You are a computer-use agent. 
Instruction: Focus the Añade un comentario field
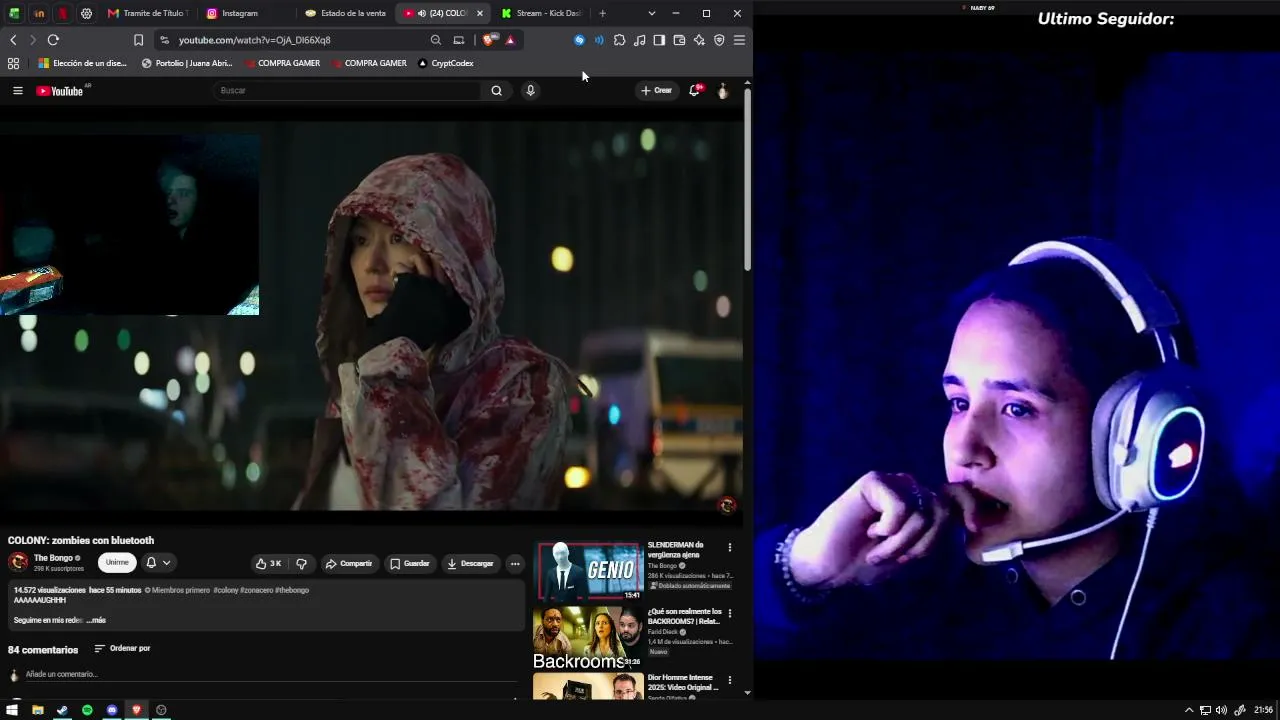270,674
